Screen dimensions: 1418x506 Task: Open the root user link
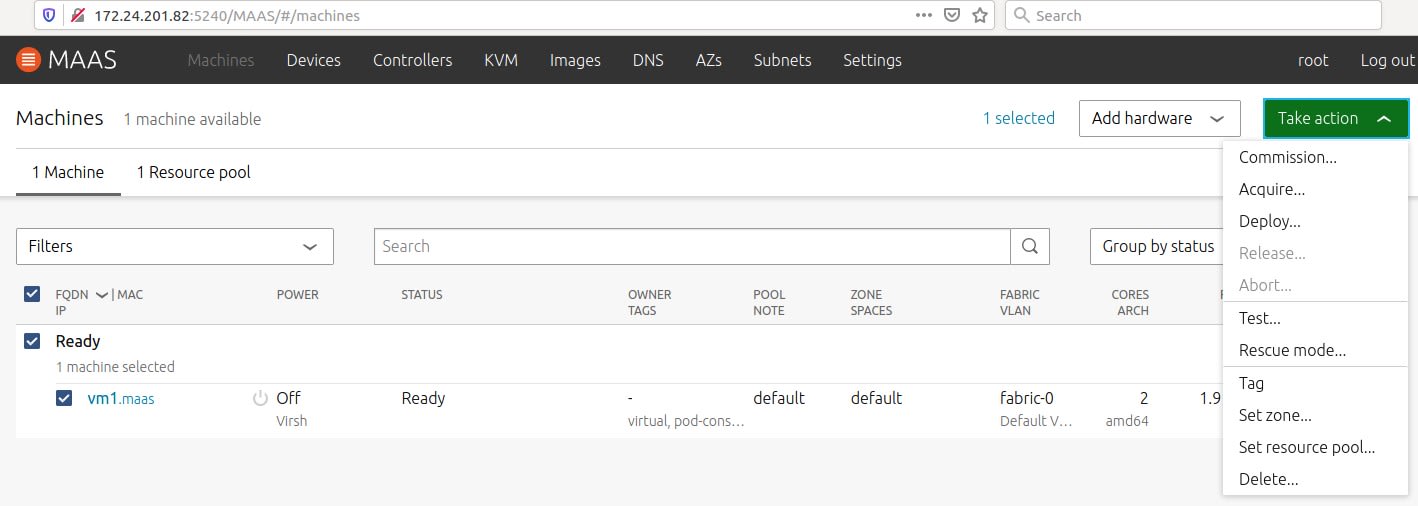[x=1313, y=60]
